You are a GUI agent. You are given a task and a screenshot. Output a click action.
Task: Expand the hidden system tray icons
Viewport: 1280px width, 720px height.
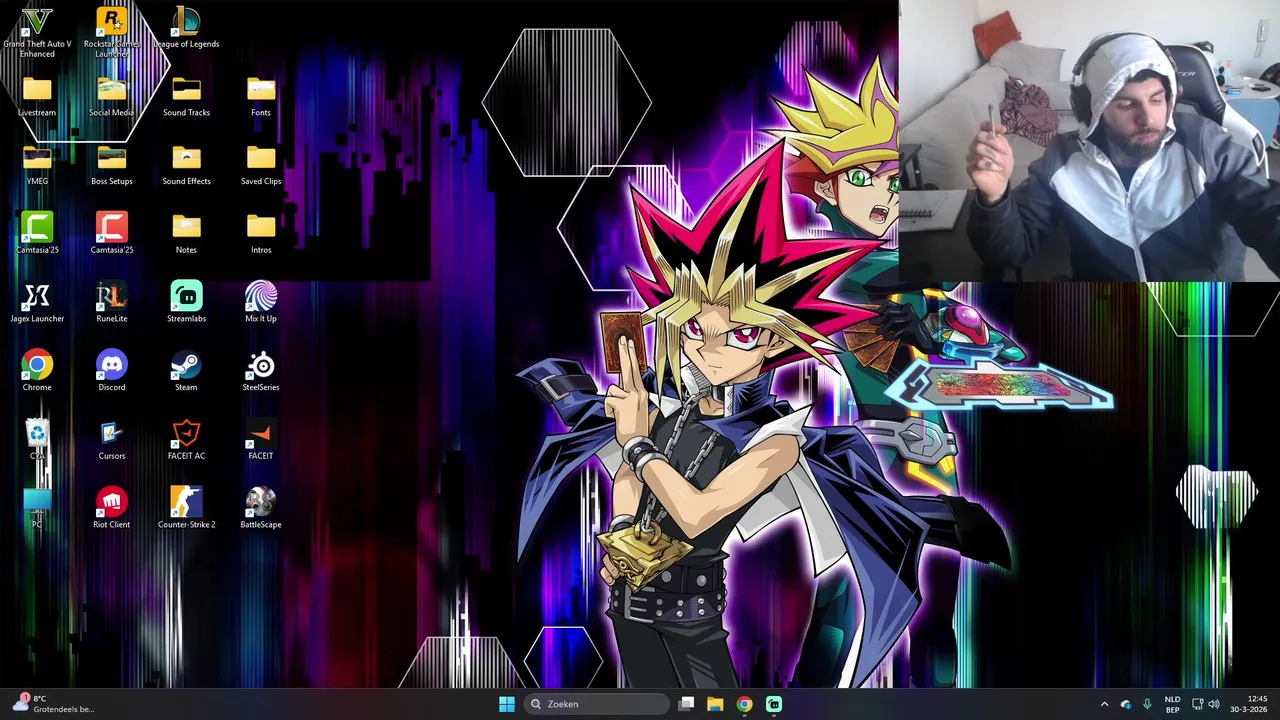(1104, 704)
